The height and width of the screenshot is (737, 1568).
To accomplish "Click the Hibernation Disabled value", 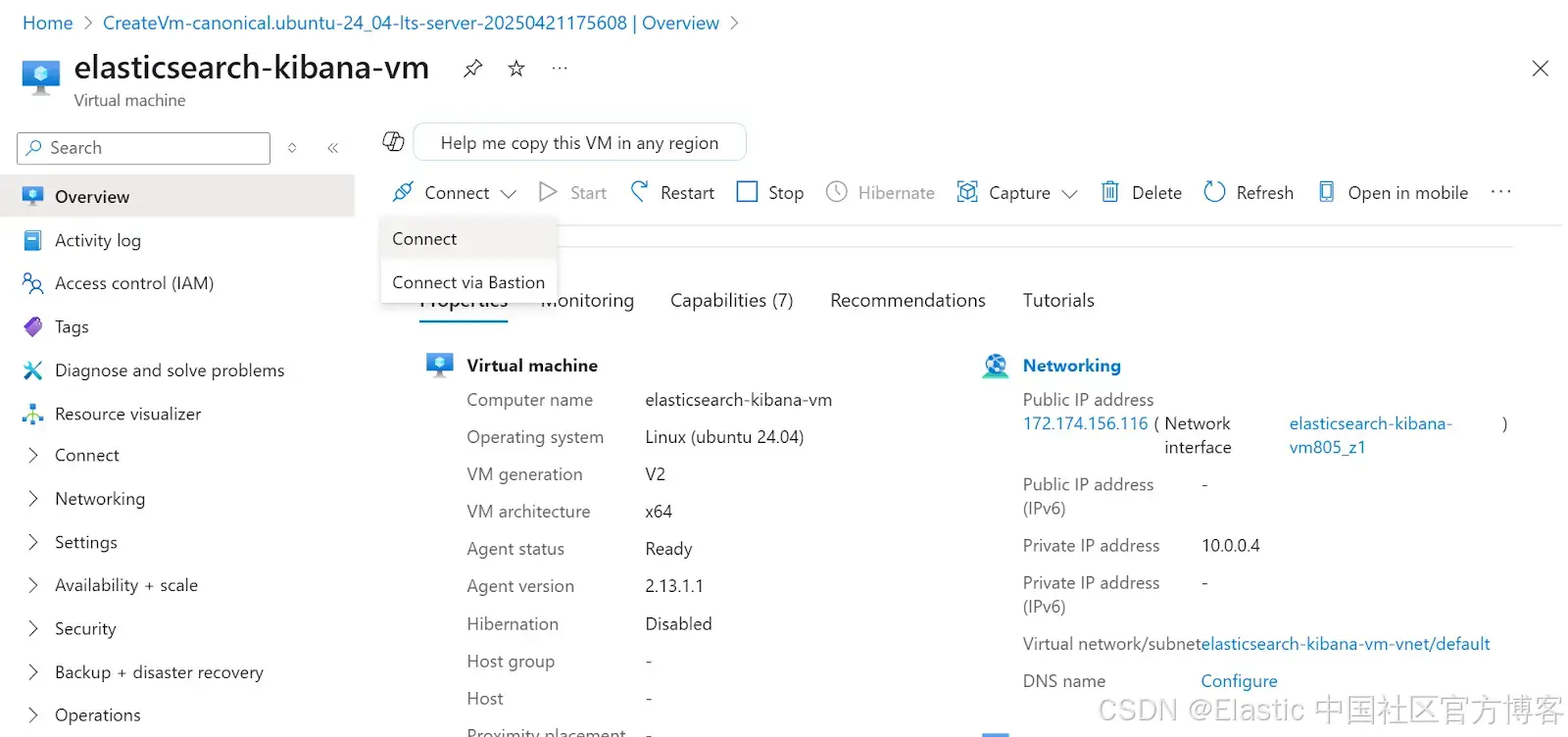I will pyautogui.click(x=678, y=624).
